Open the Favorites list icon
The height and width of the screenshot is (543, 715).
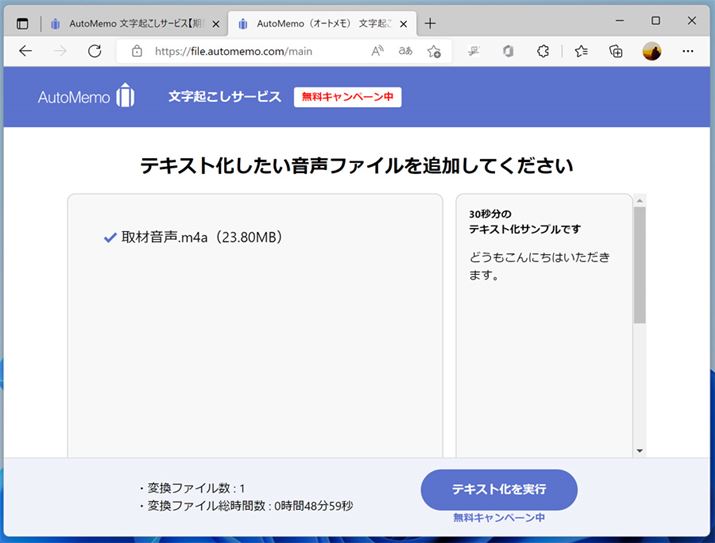(581, 51)
